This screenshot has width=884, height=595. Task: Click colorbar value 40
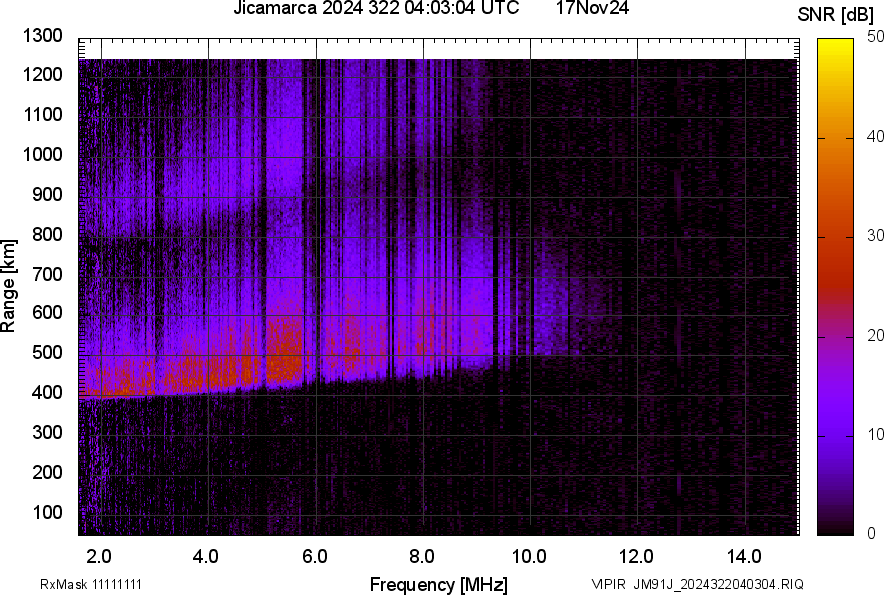tap(875, 136)
